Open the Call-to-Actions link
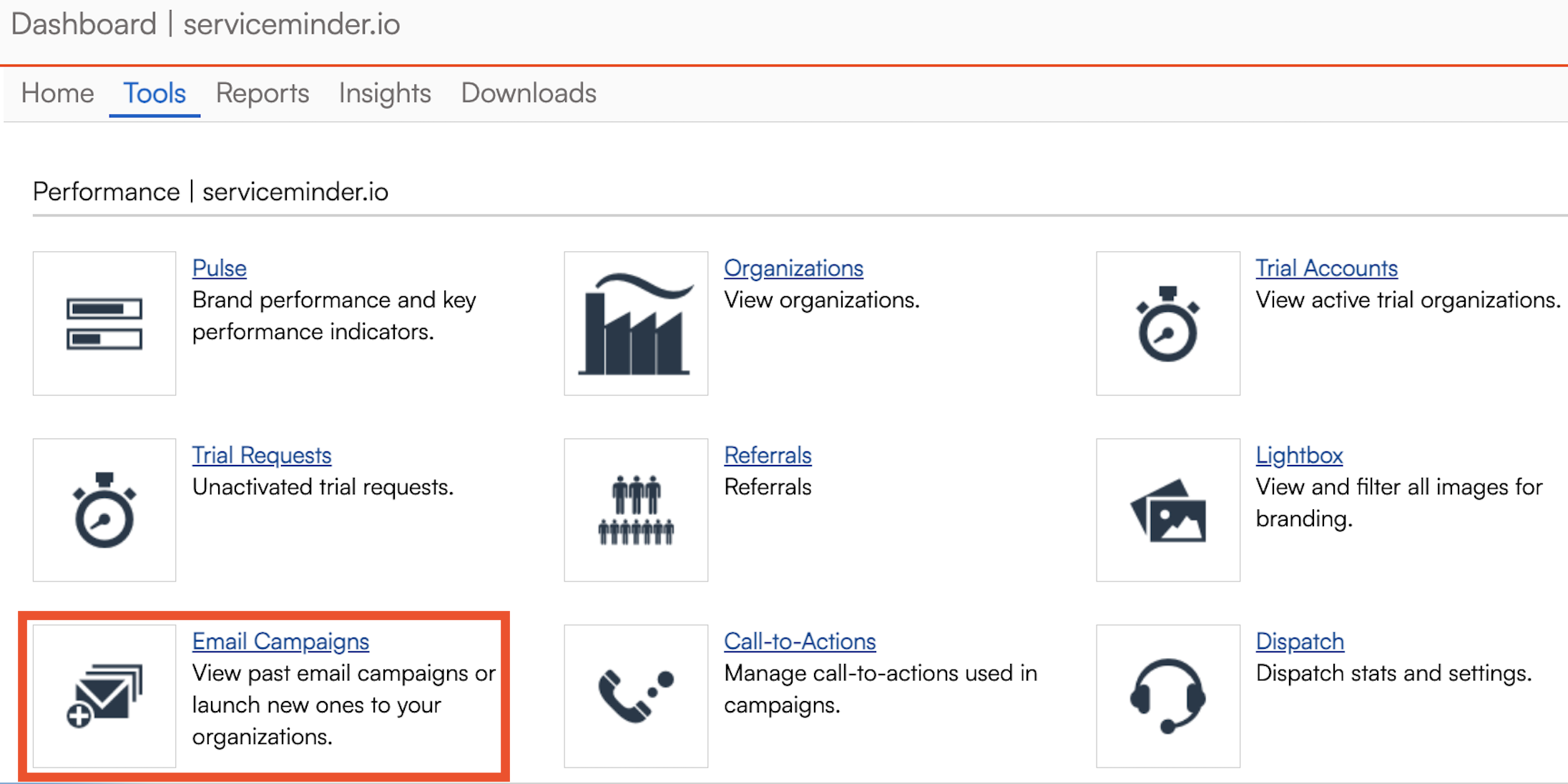1568x784 pixels. [x=800, y=642]
